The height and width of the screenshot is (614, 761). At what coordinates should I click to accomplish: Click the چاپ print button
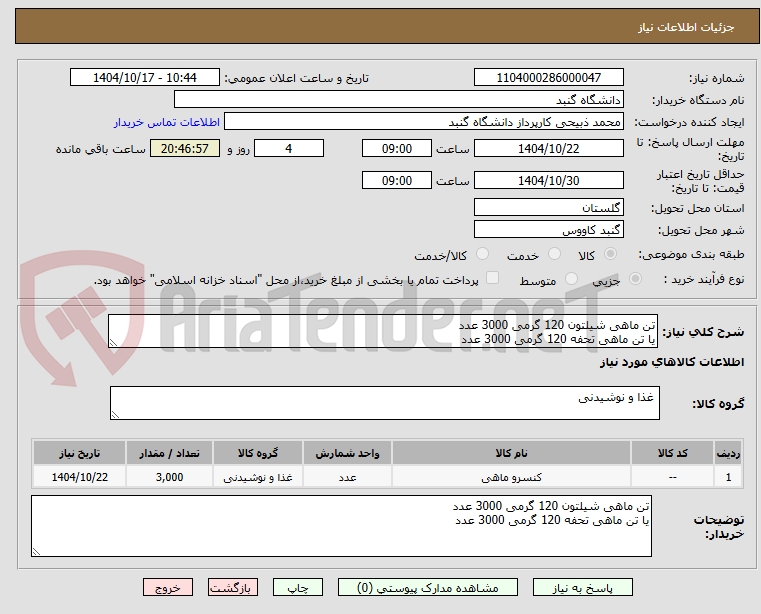coord(298,587)
